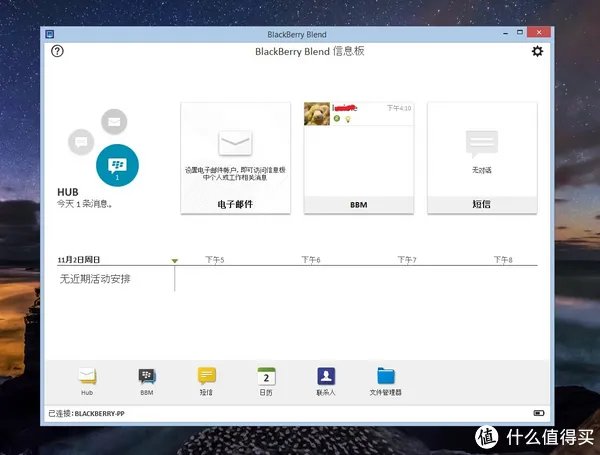
Task: Click the speech bubble icon in the SMS card
Action: click(482, 144)
